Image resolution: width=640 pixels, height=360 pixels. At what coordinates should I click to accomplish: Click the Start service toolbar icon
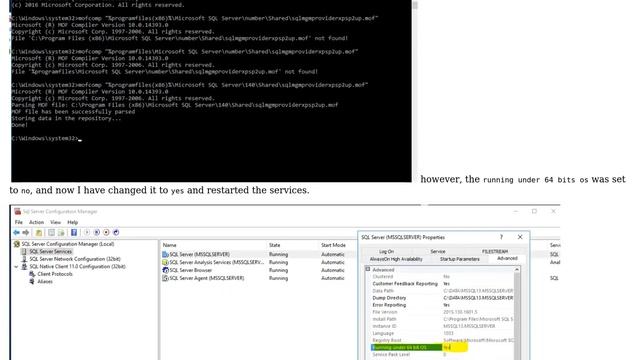point(87,232)
